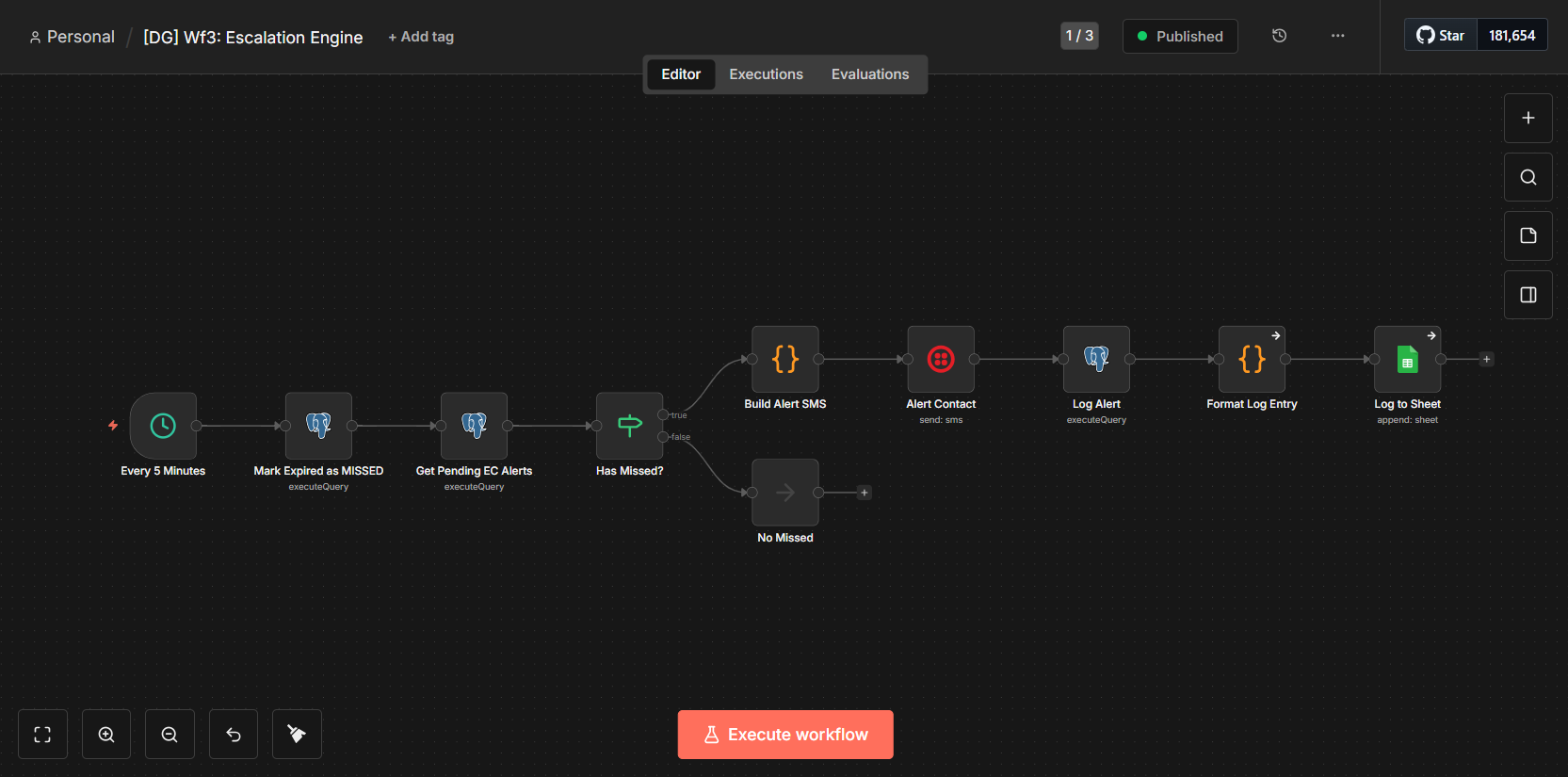The image size is (1568, 777).
Task: Click the Add tag link
Action: pos(421,37)
